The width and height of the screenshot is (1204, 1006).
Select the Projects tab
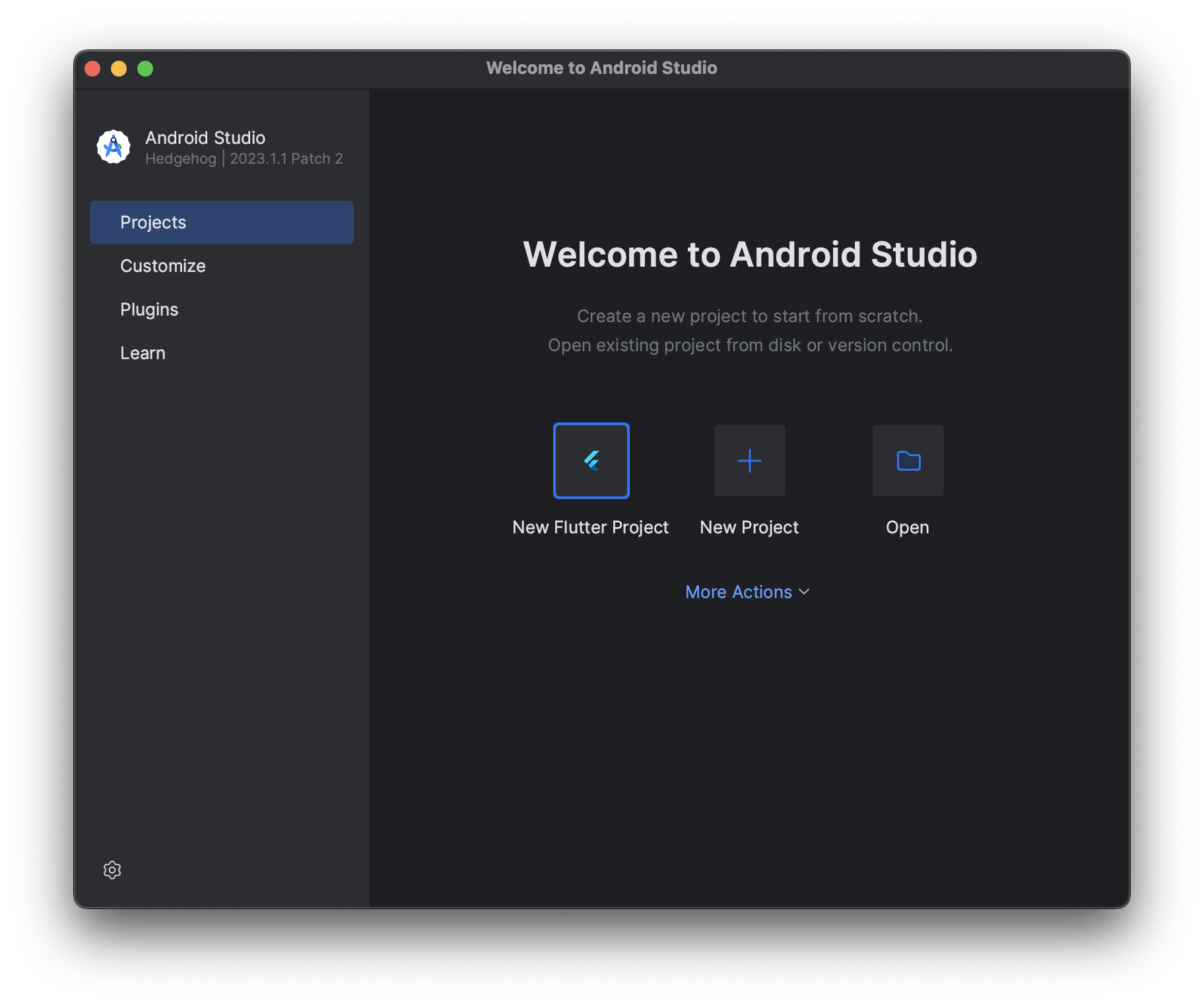coord(221,222)
